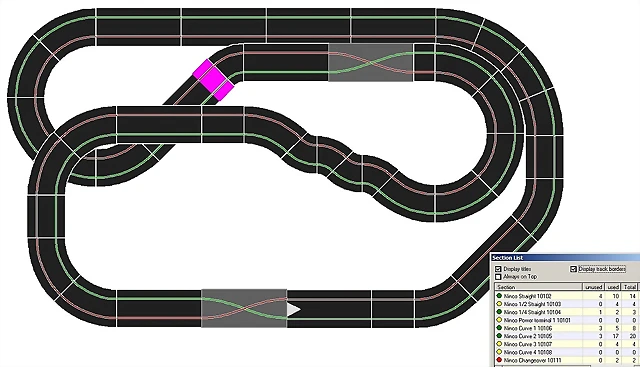Sort list by Section column header

click(538, 287)
